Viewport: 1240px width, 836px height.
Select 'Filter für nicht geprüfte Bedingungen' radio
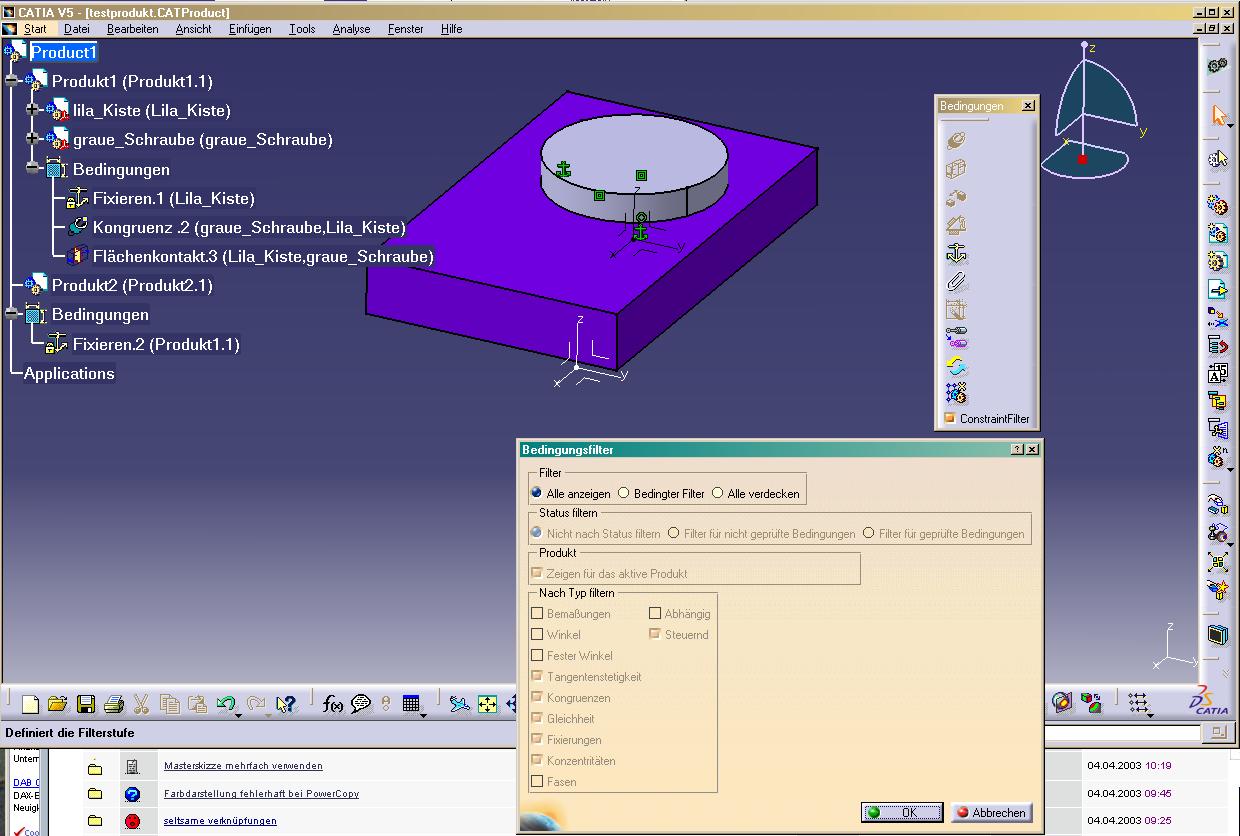[x=674, y=534]
